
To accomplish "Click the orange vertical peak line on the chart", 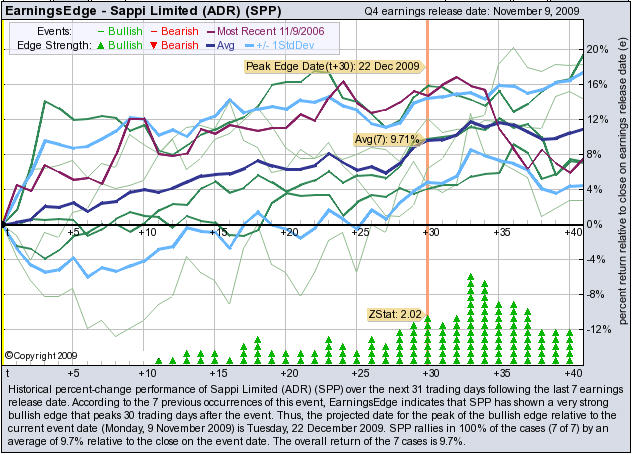I will 428,200.
